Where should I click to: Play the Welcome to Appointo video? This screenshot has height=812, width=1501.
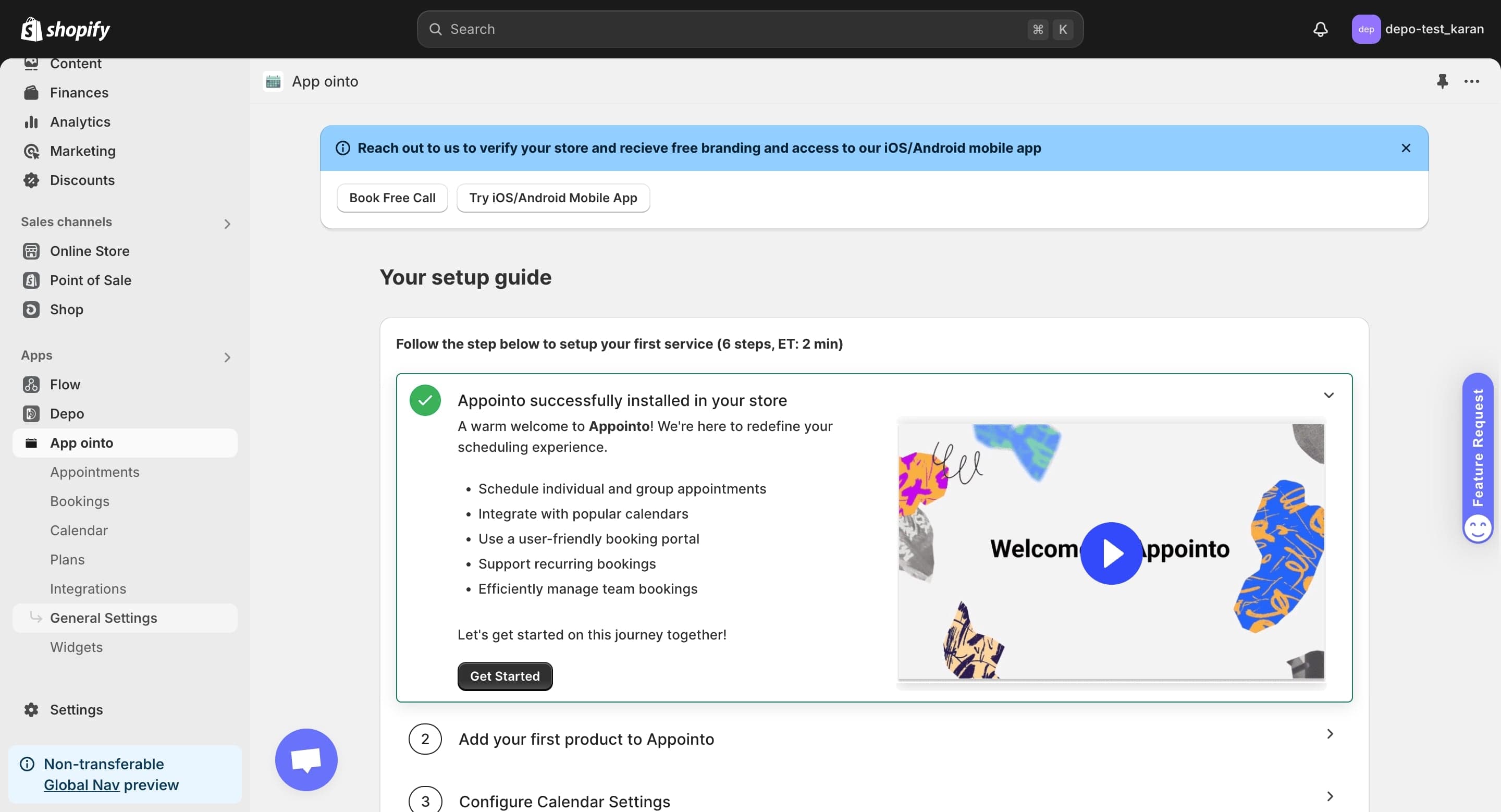pyautogui.click(x=1111, y=553)
